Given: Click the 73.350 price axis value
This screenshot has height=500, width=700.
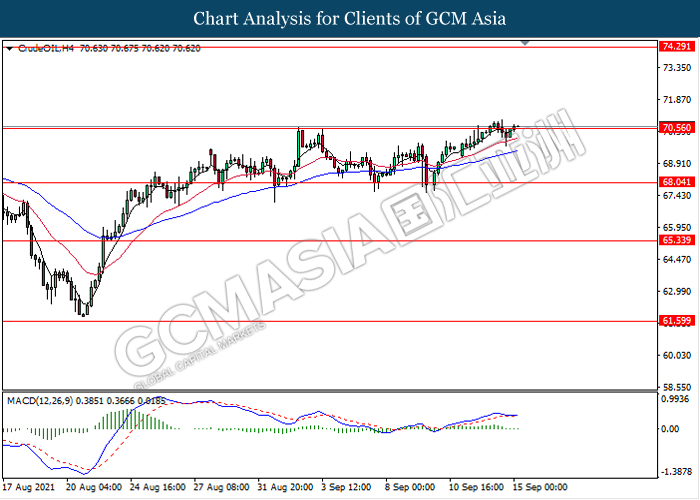Looking at the screenshot, I should 677,68.
